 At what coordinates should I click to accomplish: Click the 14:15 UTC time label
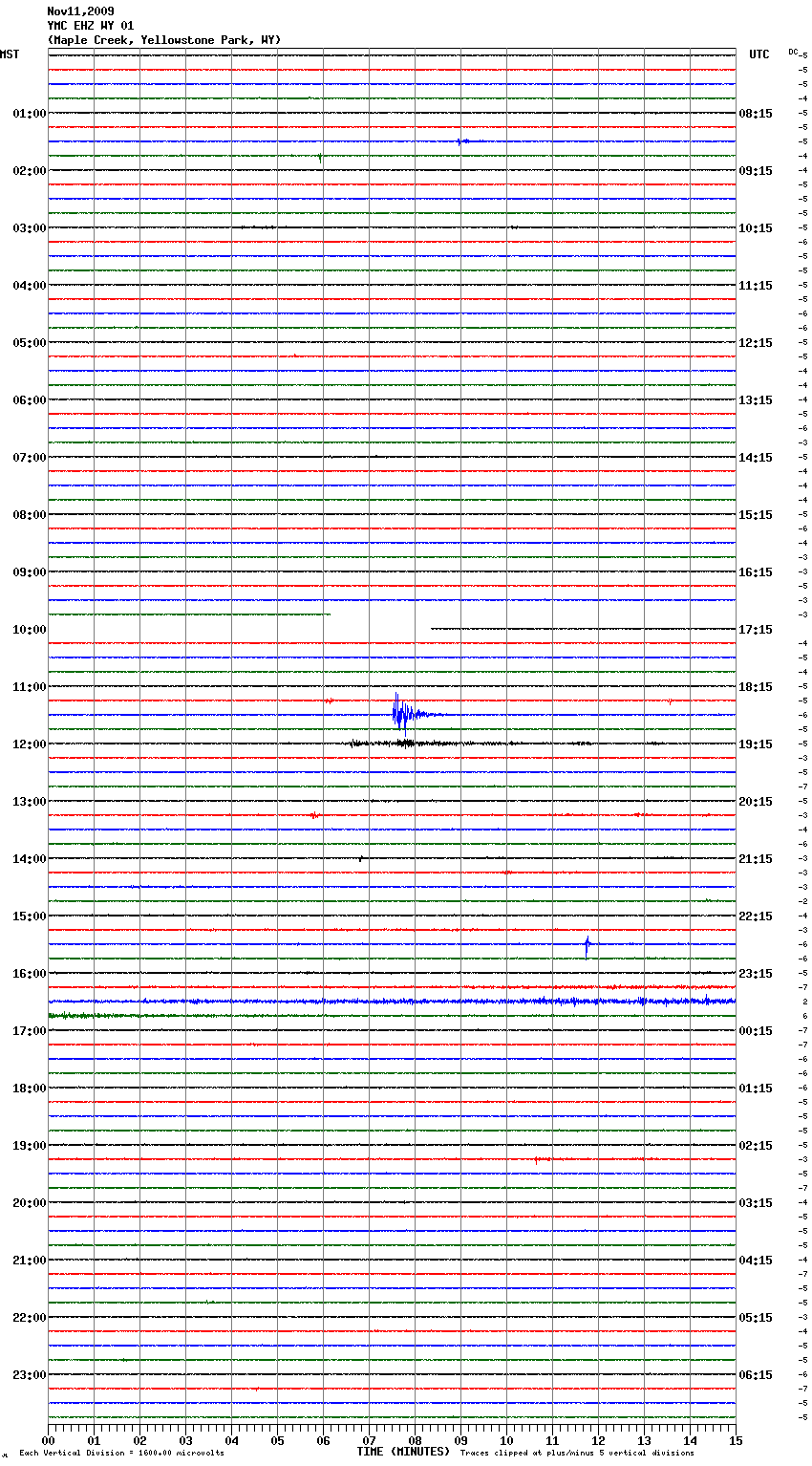pos(756,458)
